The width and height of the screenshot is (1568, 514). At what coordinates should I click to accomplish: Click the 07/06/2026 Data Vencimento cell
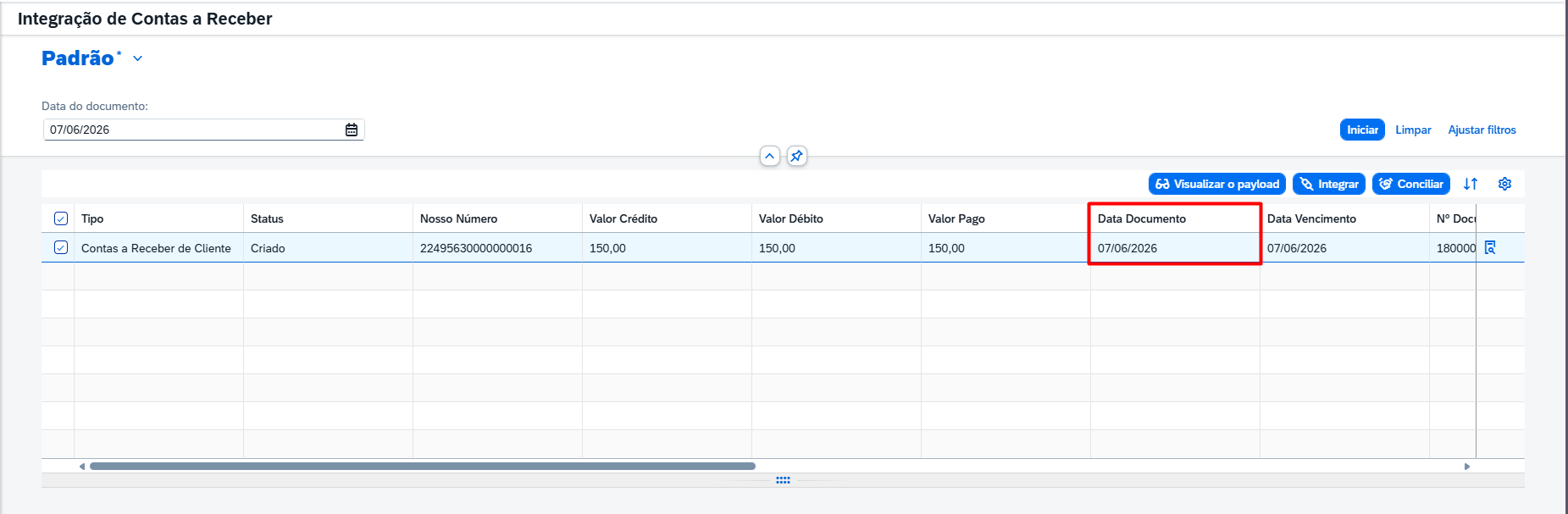[1344, 248]
